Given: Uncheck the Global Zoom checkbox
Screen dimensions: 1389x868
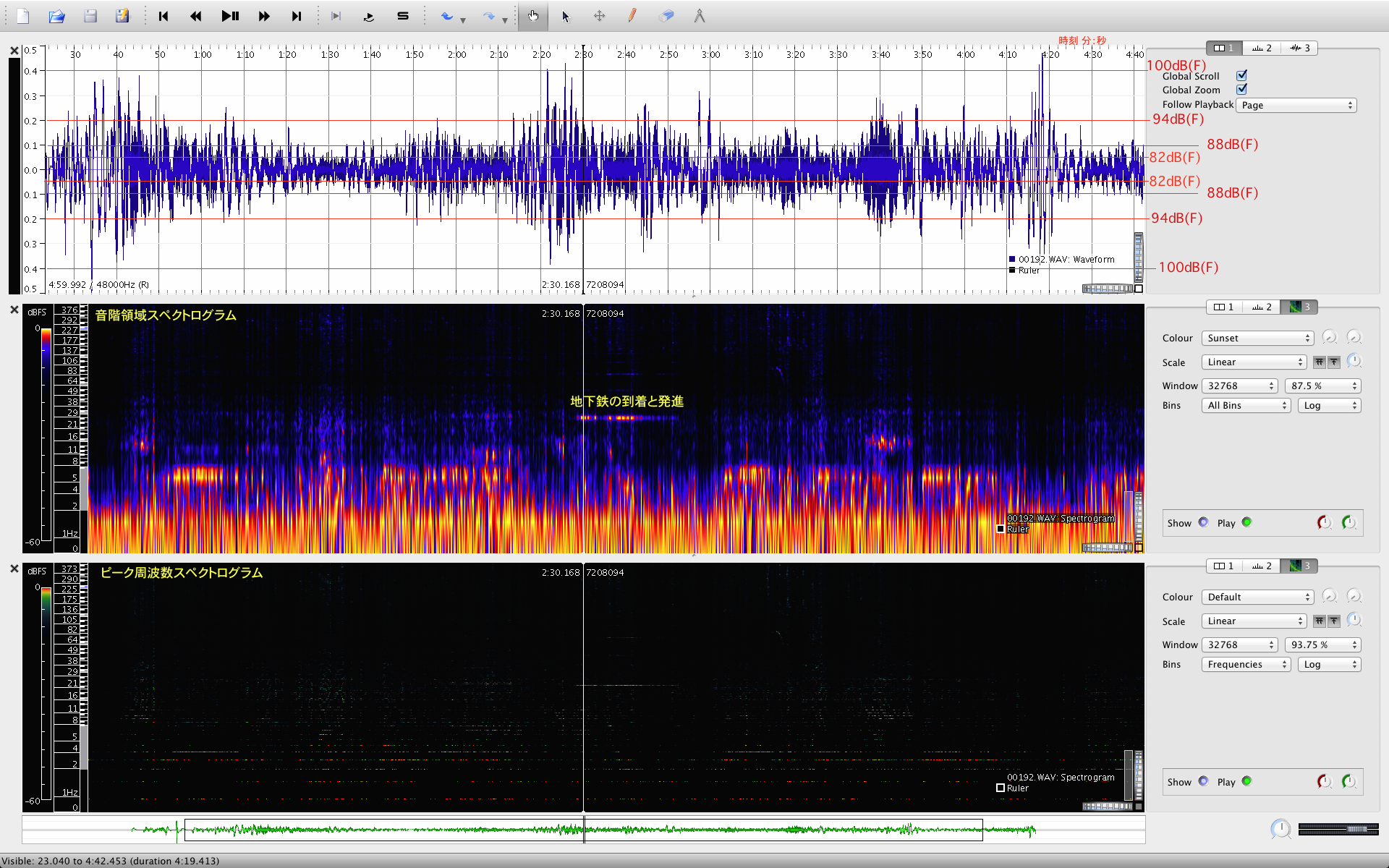Looking at the screenshot, I should (x=1242, y=89).
